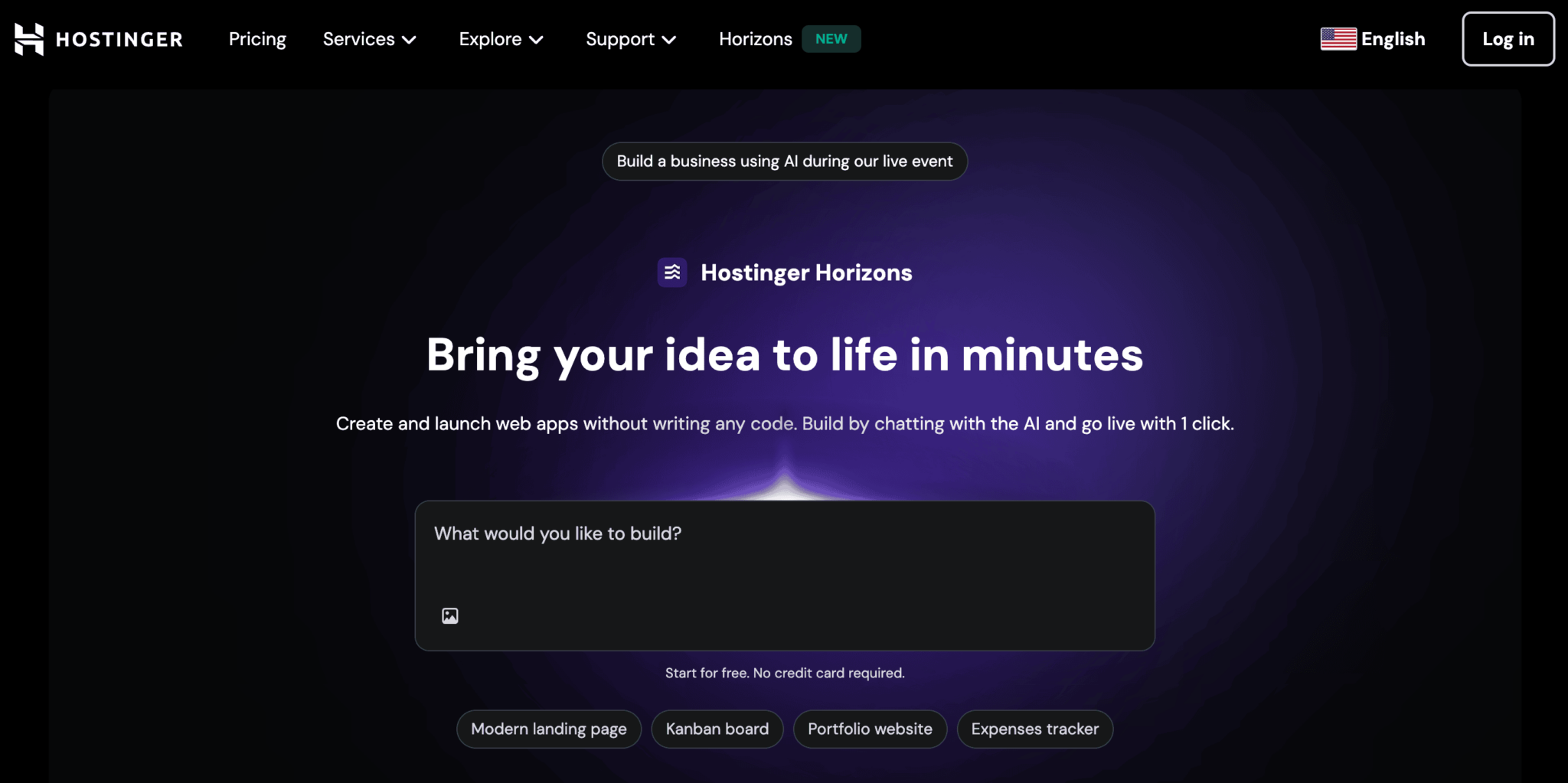Image resolution: width=1568 pixels, height=783 pixels.
Task: Click the image attachment icon in the prompt box
Action: click(x=450, y=615)
